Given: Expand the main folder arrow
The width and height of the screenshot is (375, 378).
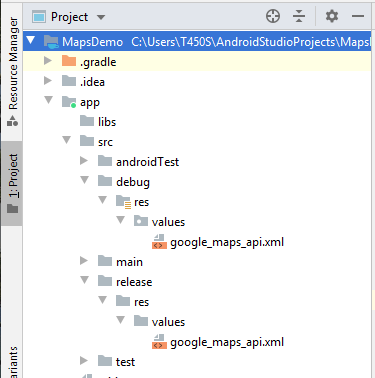Looking at the screenshot, I should [84, 261].
